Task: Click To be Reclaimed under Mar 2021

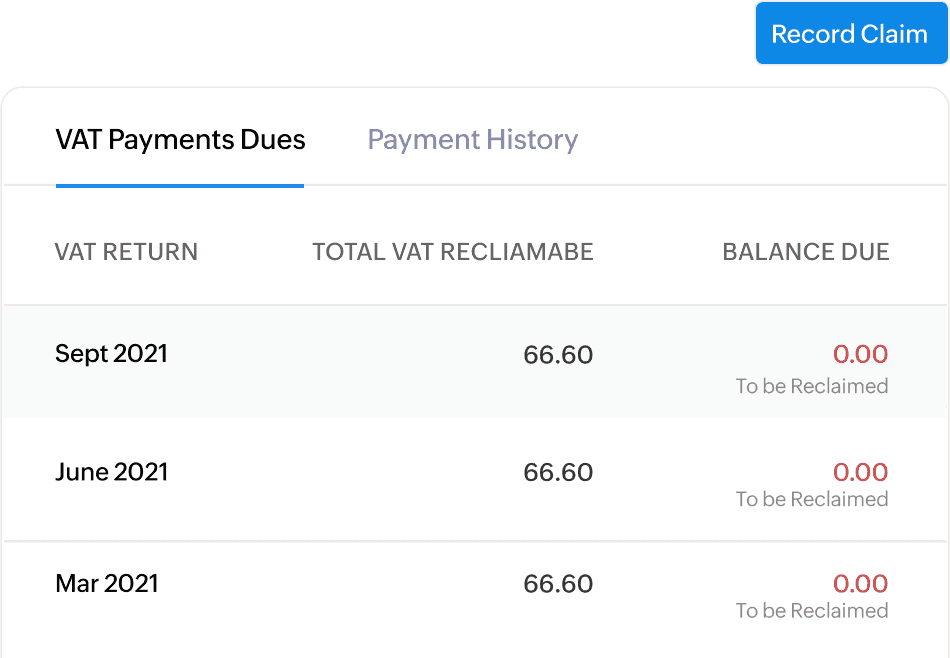Action: (812, 611)
